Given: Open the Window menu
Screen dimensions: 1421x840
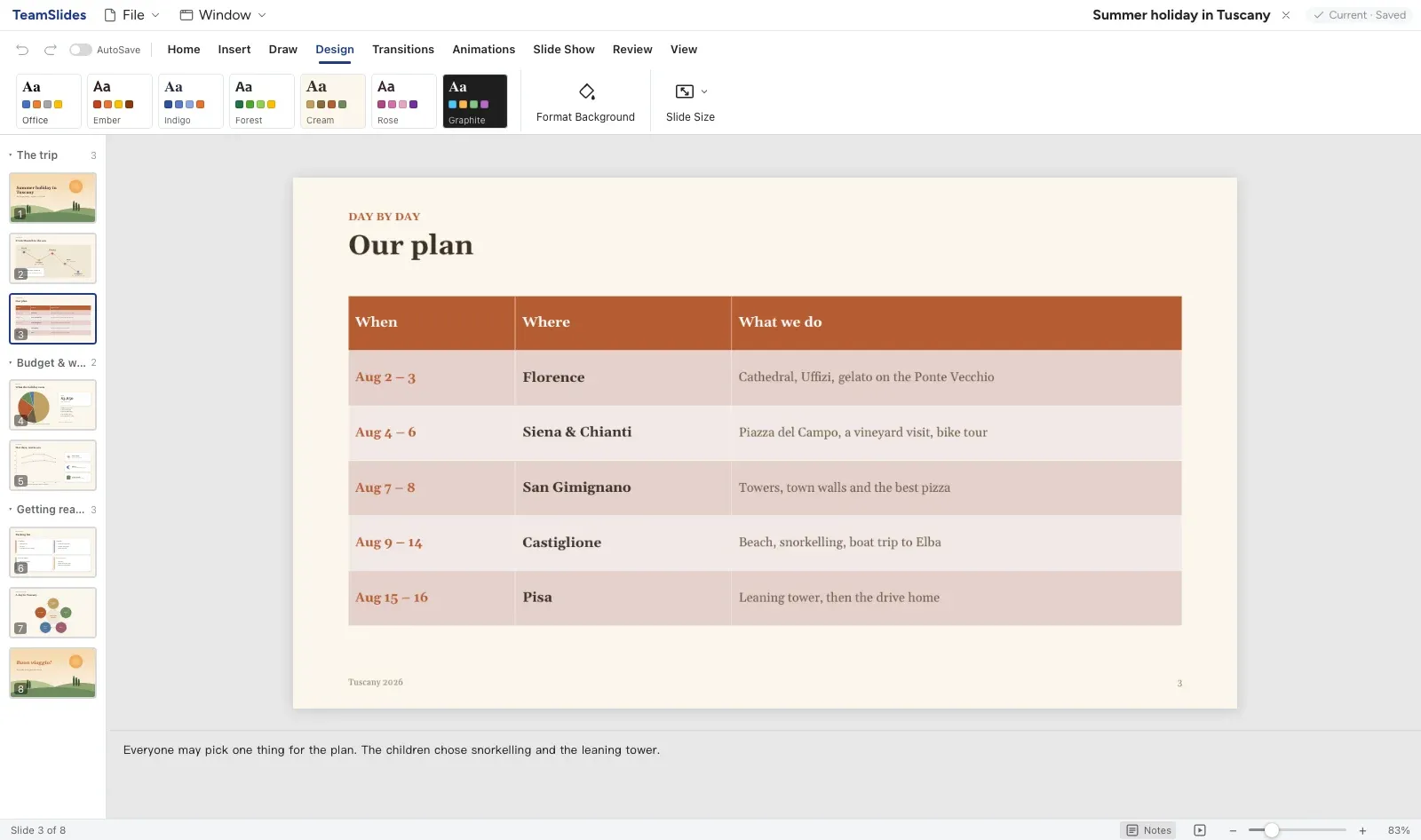Looking at the screenshot, I should tap(224, 15).
